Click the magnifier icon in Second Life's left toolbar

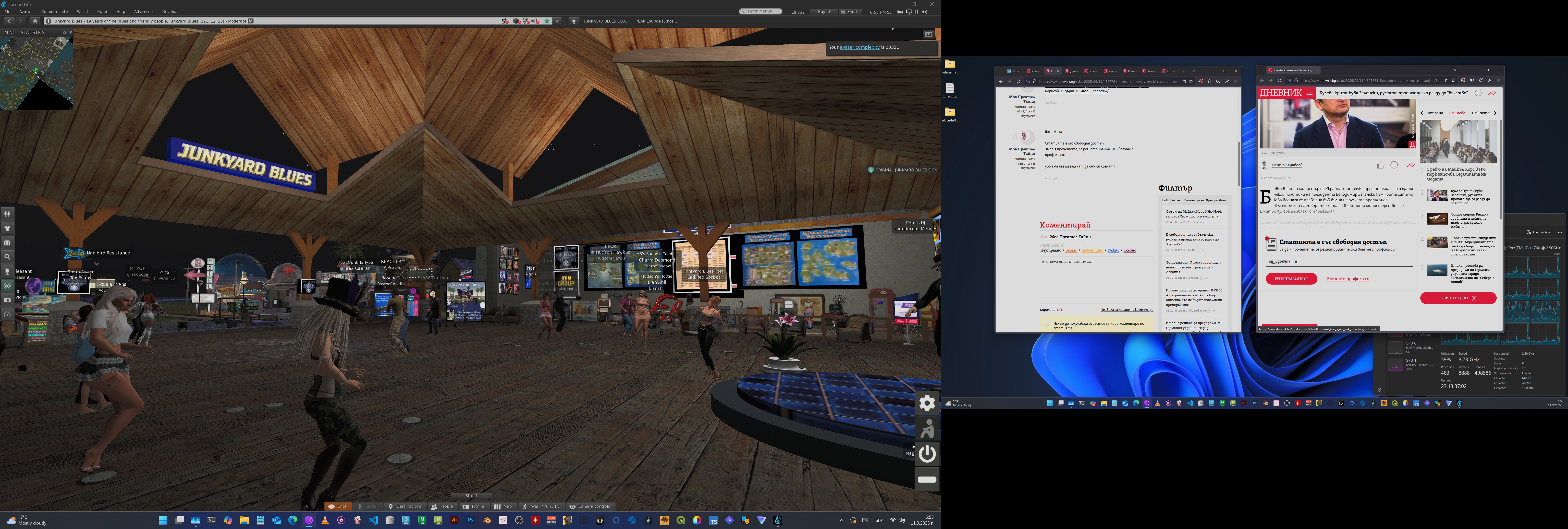coord(7,257)
